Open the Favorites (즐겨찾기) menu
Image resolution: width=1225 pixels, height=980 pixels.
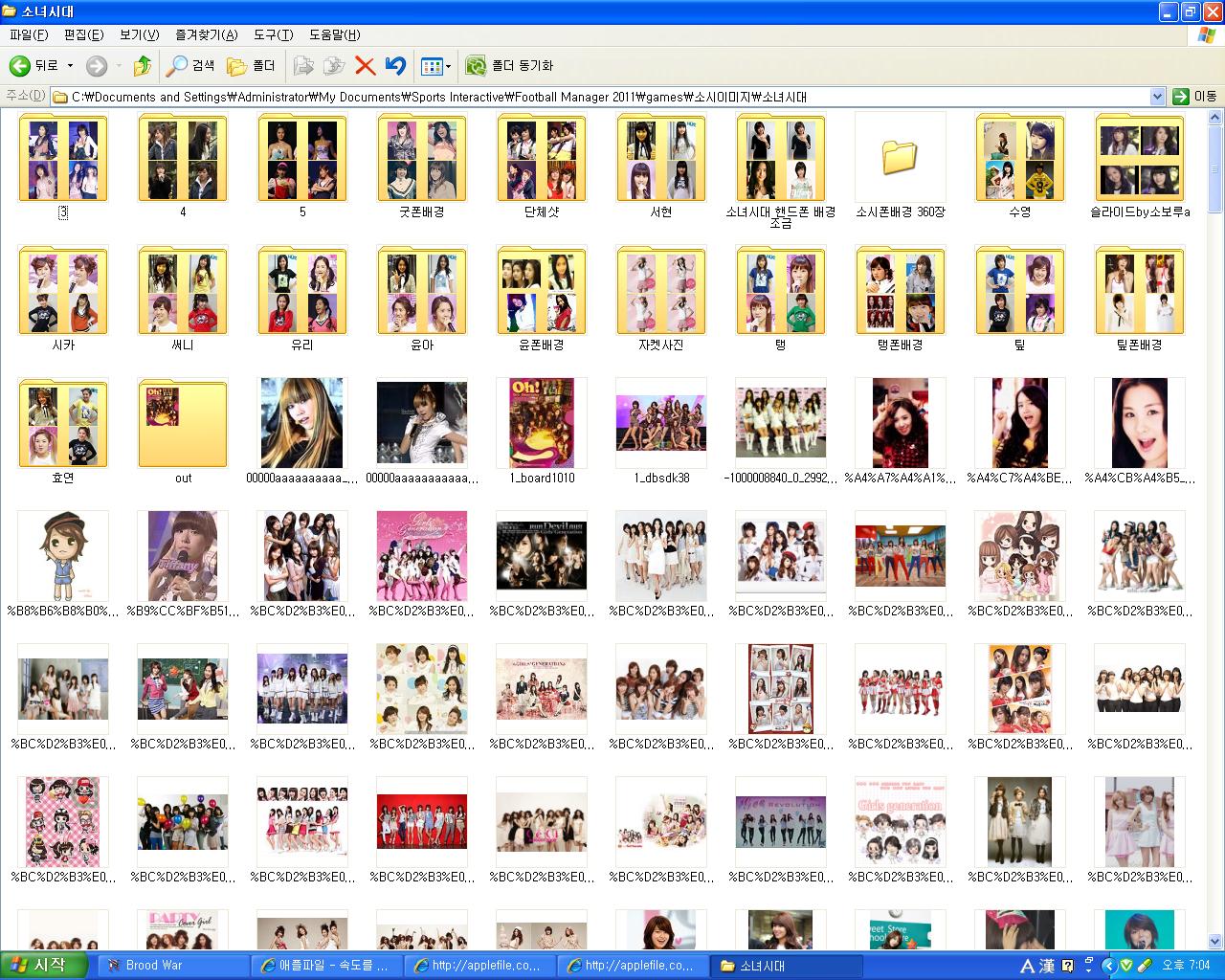point(206,34)
